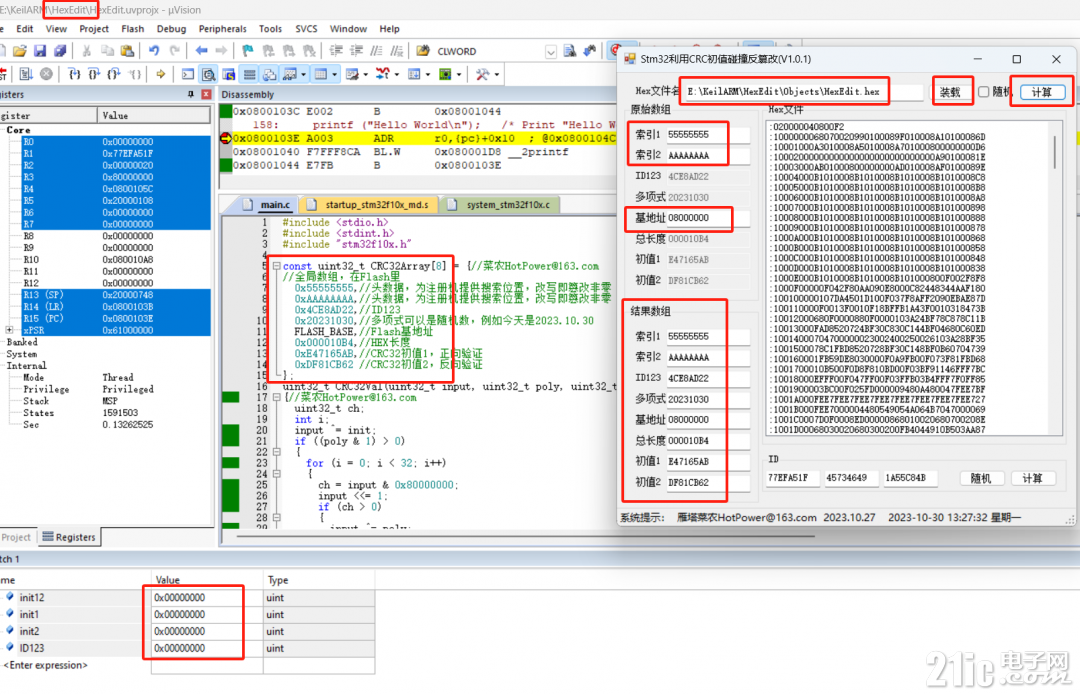This screenshot has height=694, width=1080.
Task: Open file with the toolbar folder icon
Action: point(20,51)
